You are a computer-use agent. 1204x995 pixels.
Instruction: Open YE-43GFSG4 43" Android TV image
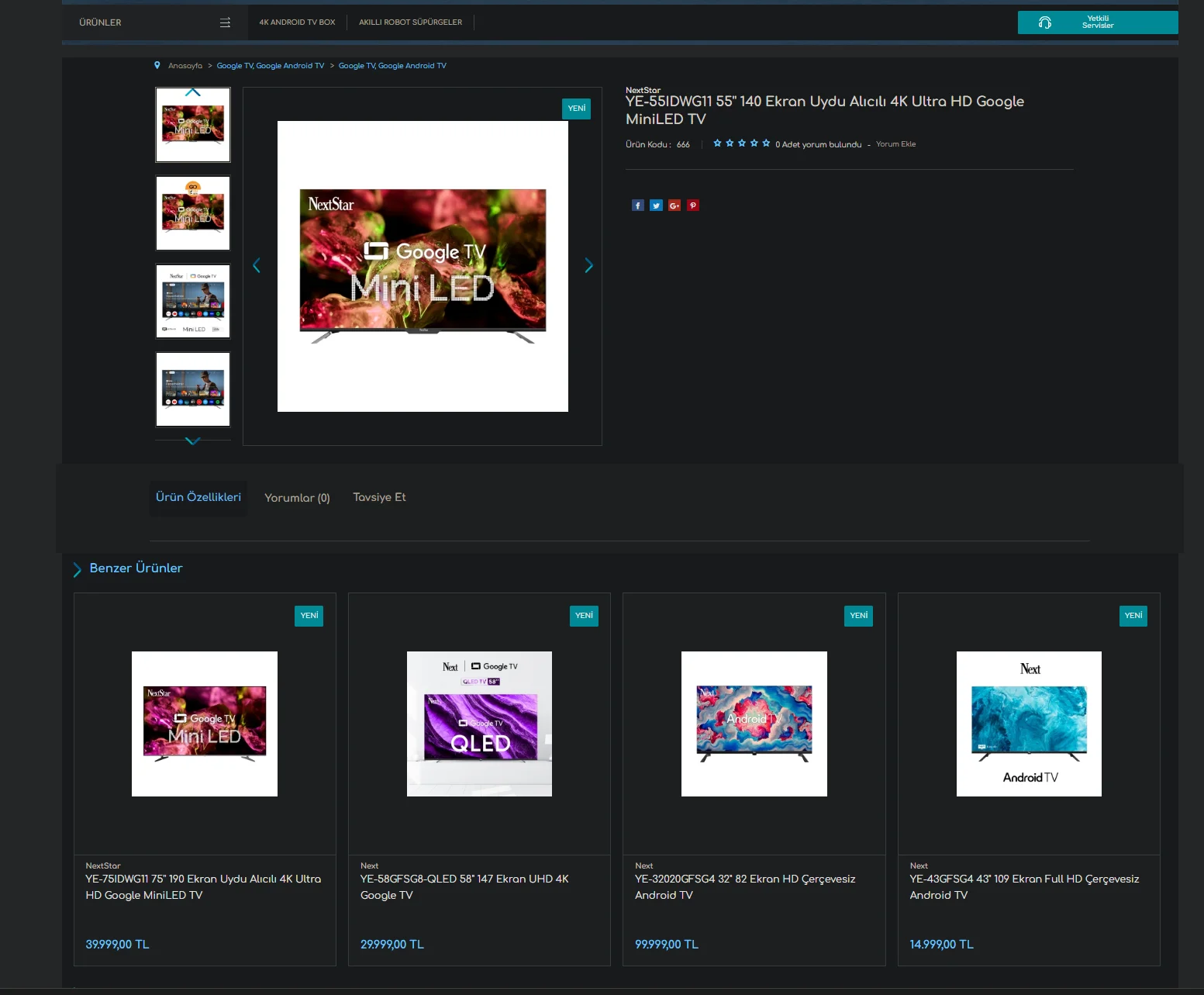[x=1029, y=724]
